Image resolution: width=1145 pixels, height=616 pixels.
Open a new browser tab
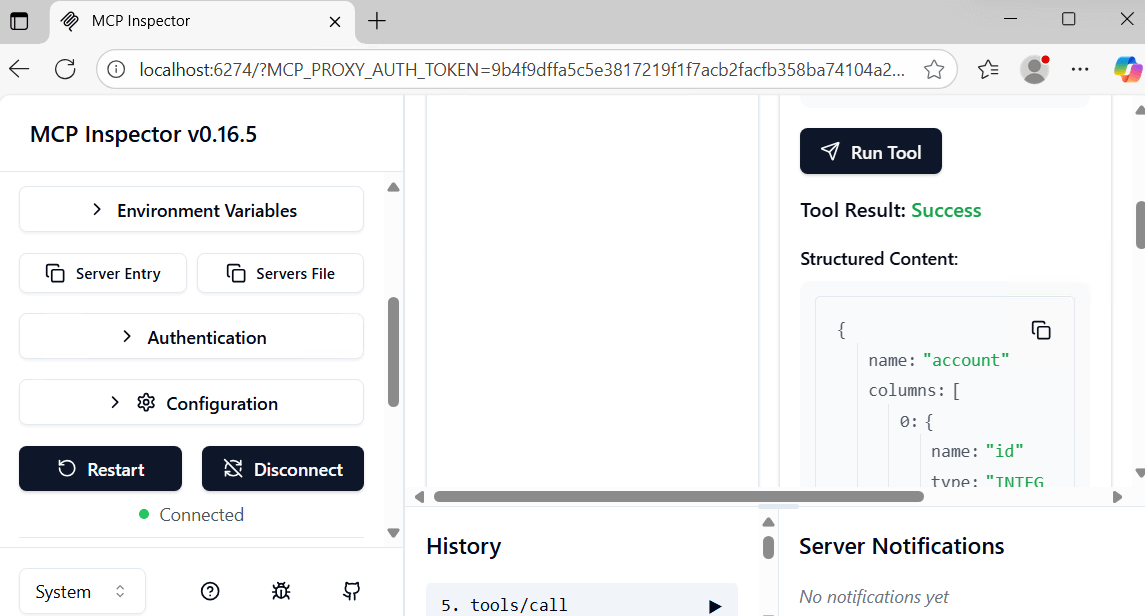(x=377, y=21)
